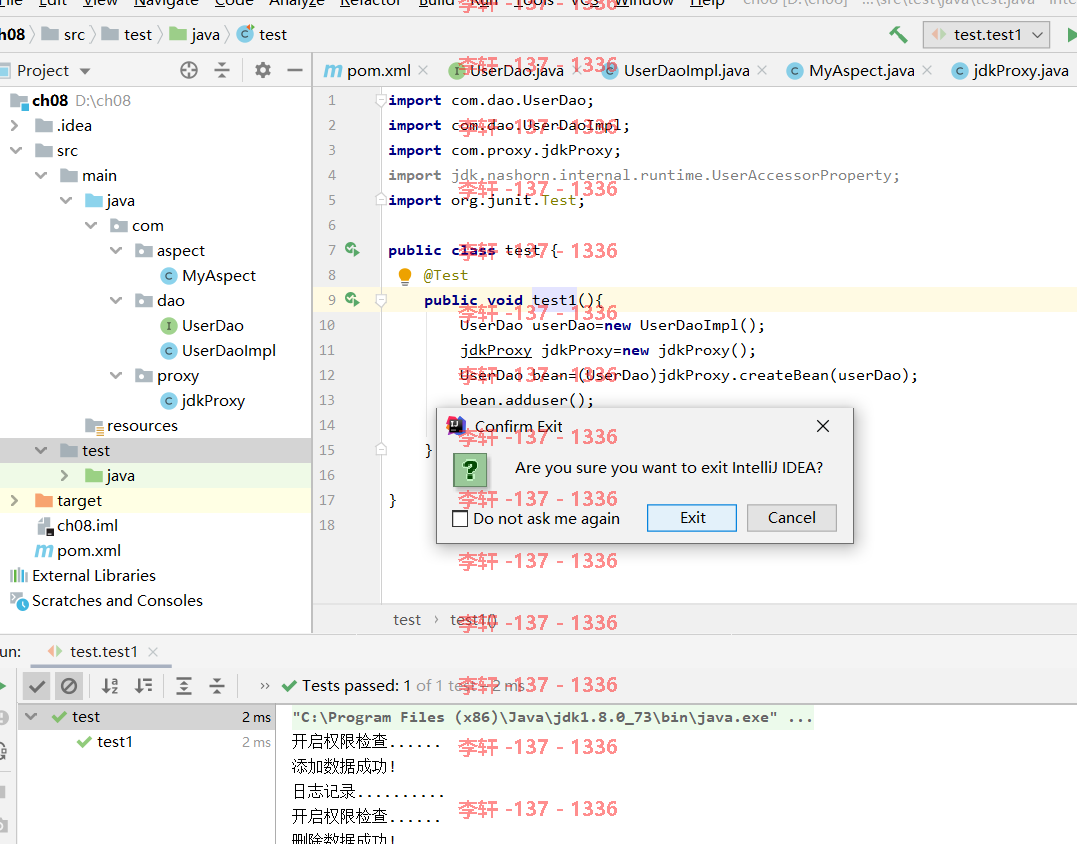1077x844 pixels.
Task: Toggle Show Ignored tests button
Action: pyautogui.click(x=69, y=686)
